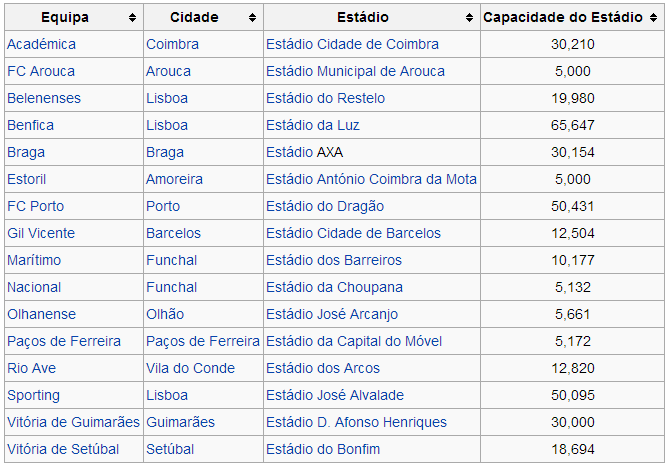Click the Estádio da Luz link
Viewport: 669px width, 467px height.
pos(313,125)
